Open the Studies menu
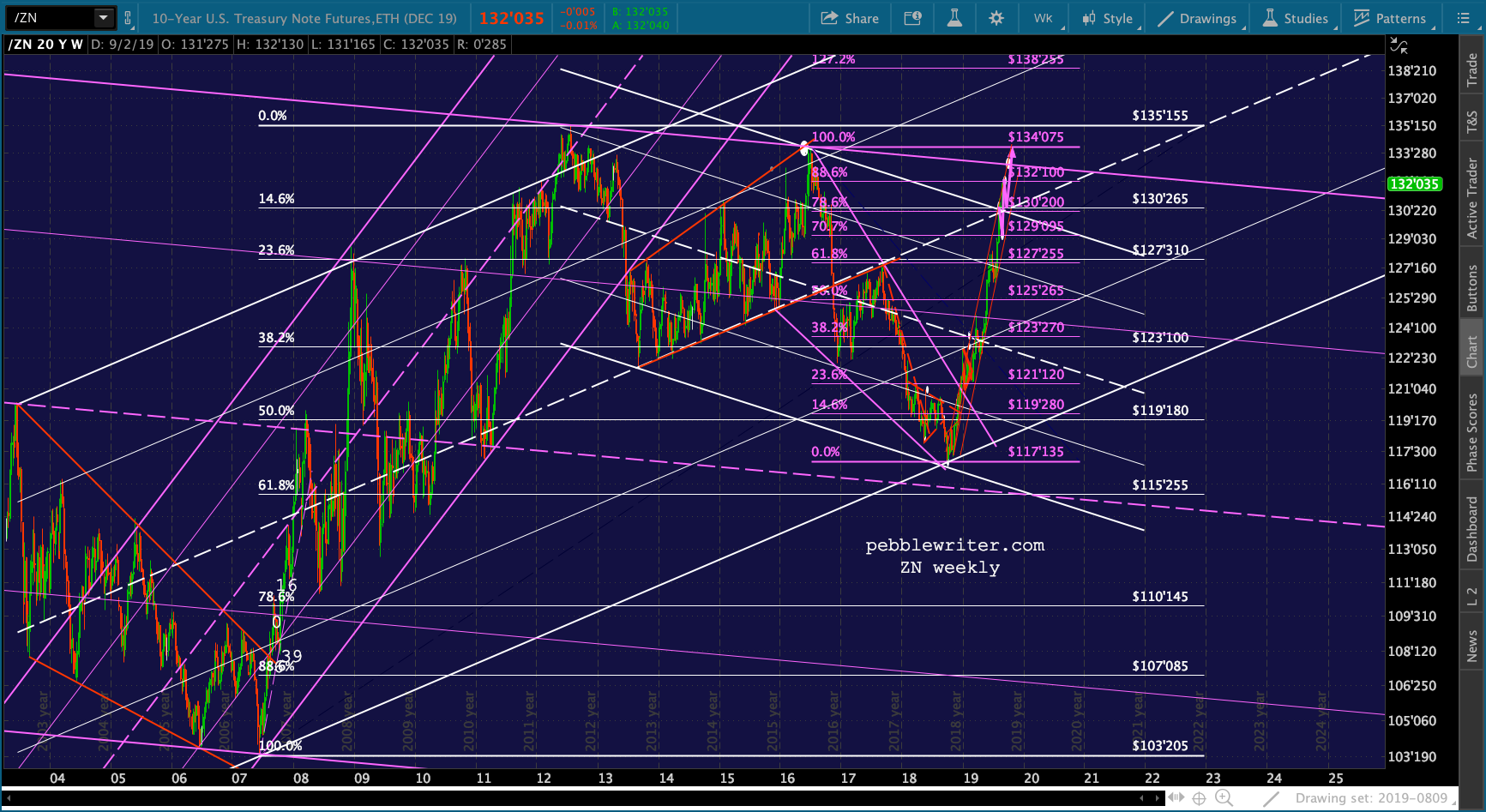The image size is (1486, 812). (x=1296, y=18)
